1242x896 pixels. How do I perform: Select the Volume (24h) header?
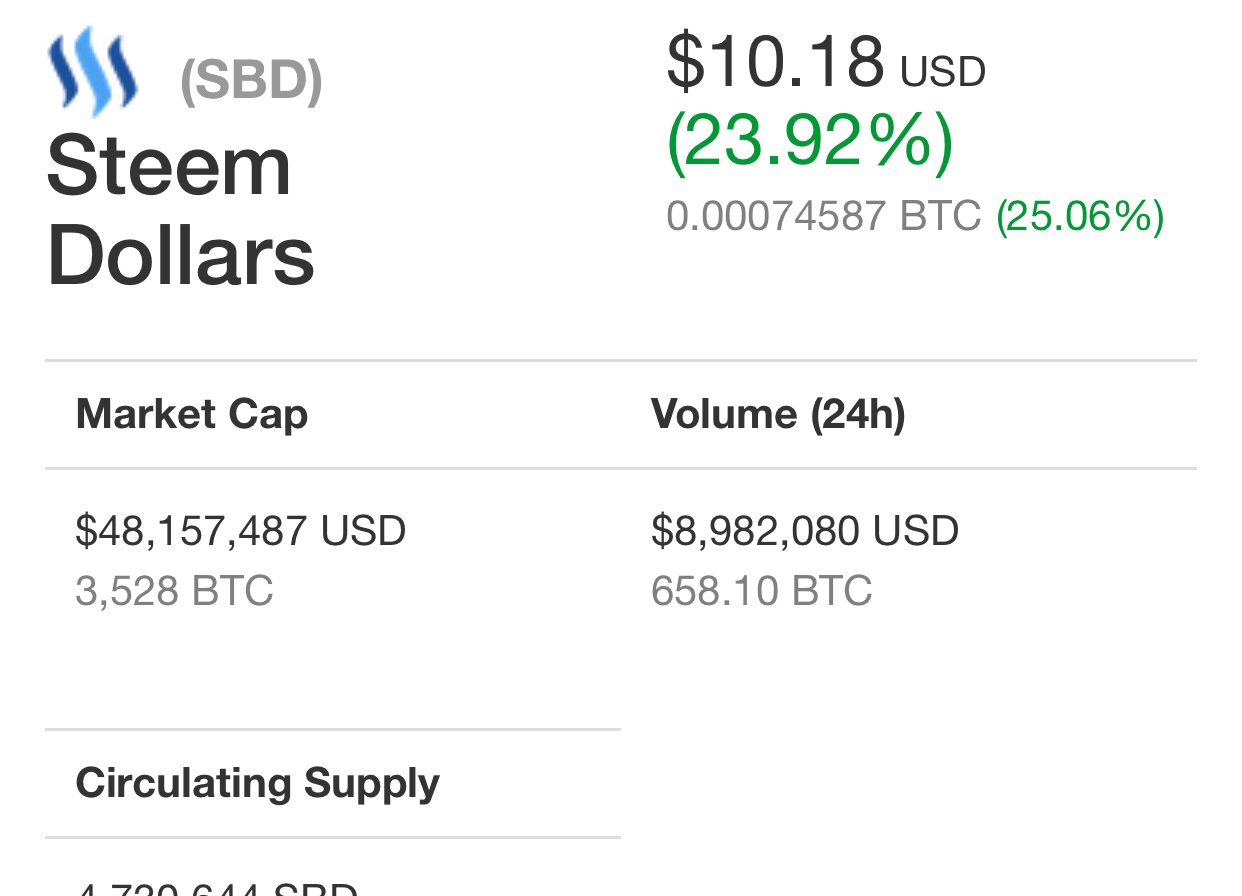pyautogui.click(x=778, y=414)
